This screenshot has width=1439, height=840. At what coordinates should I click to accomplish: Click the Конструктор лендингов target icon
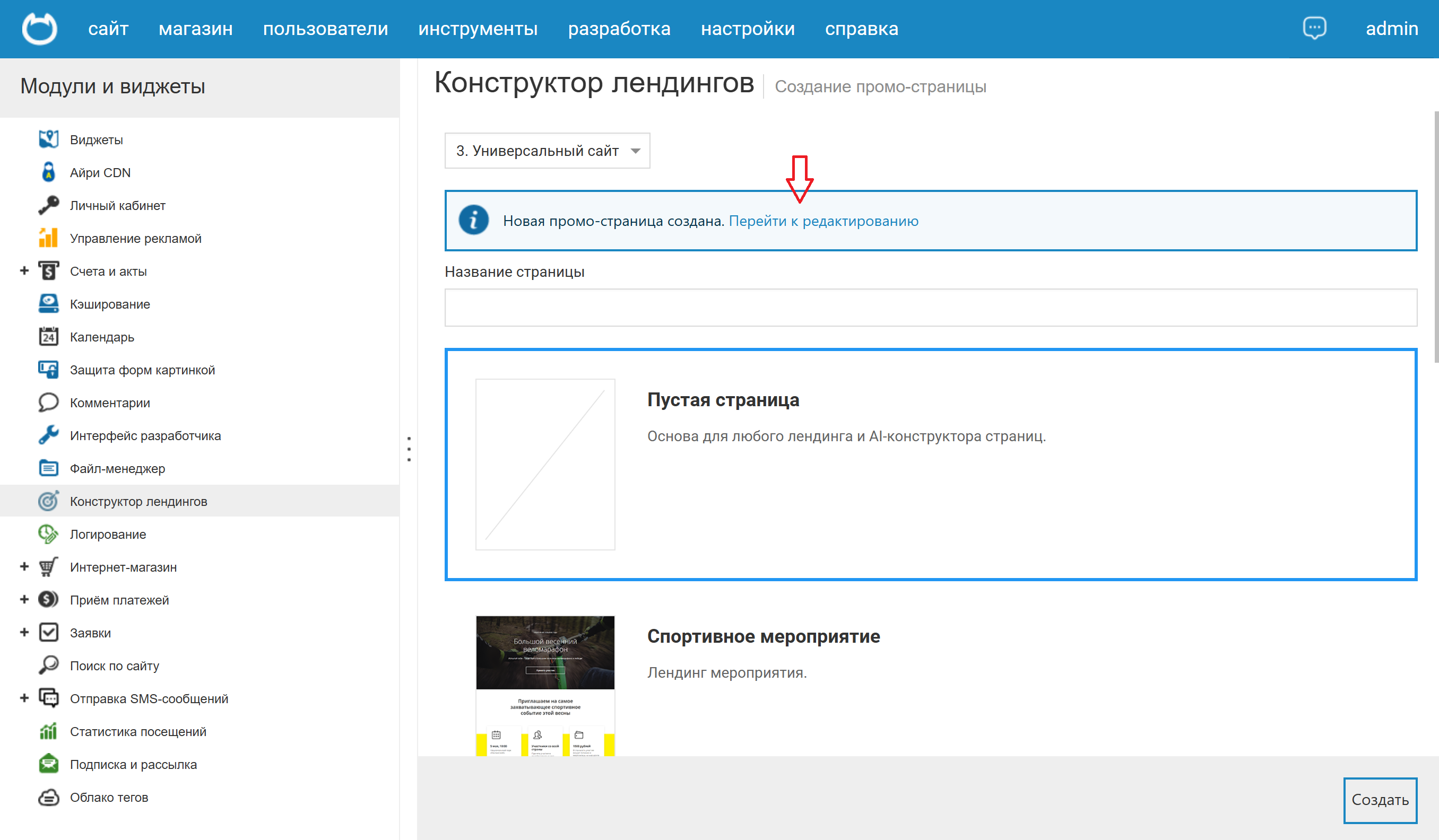[x=48, y=501]
